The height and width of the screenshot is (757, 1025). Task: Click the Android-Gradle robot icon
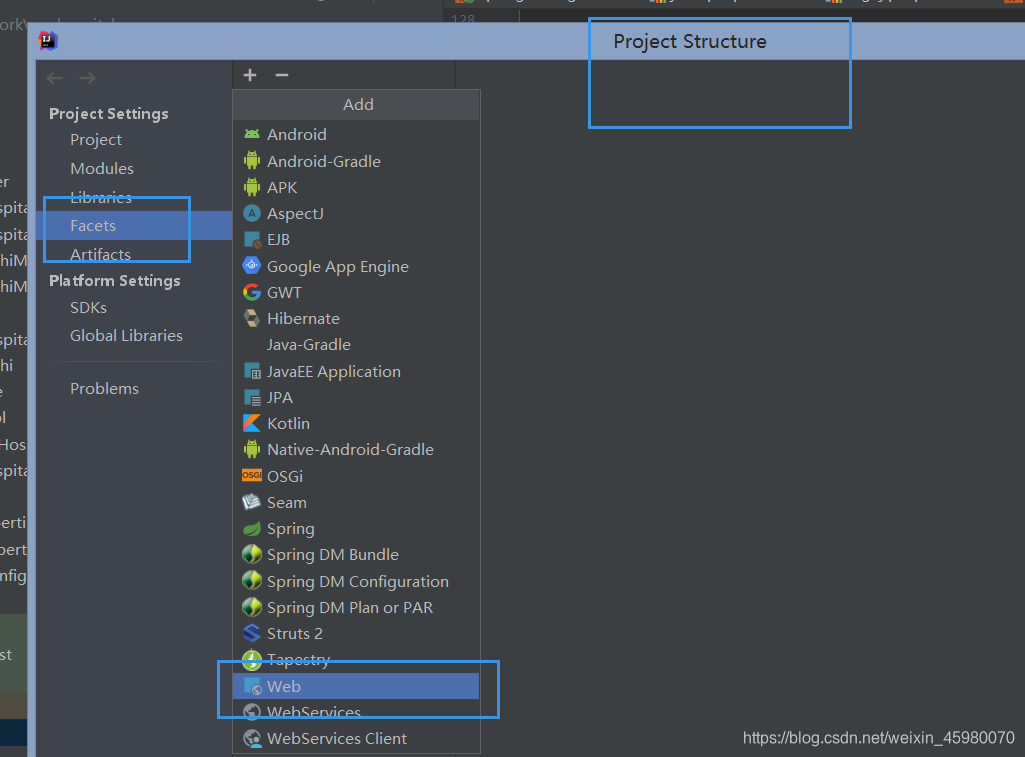[252, 161]
